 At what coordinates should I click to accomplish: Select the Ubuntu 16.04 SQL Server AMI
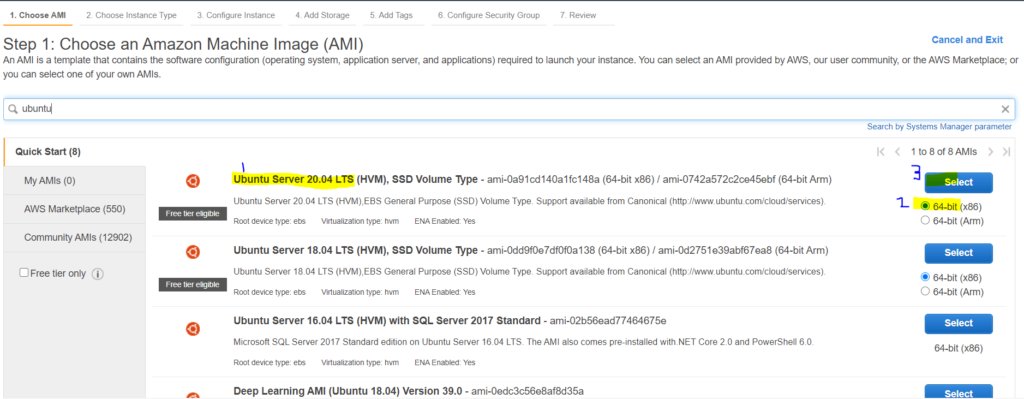pyautogui.click(x=958, y=323)
